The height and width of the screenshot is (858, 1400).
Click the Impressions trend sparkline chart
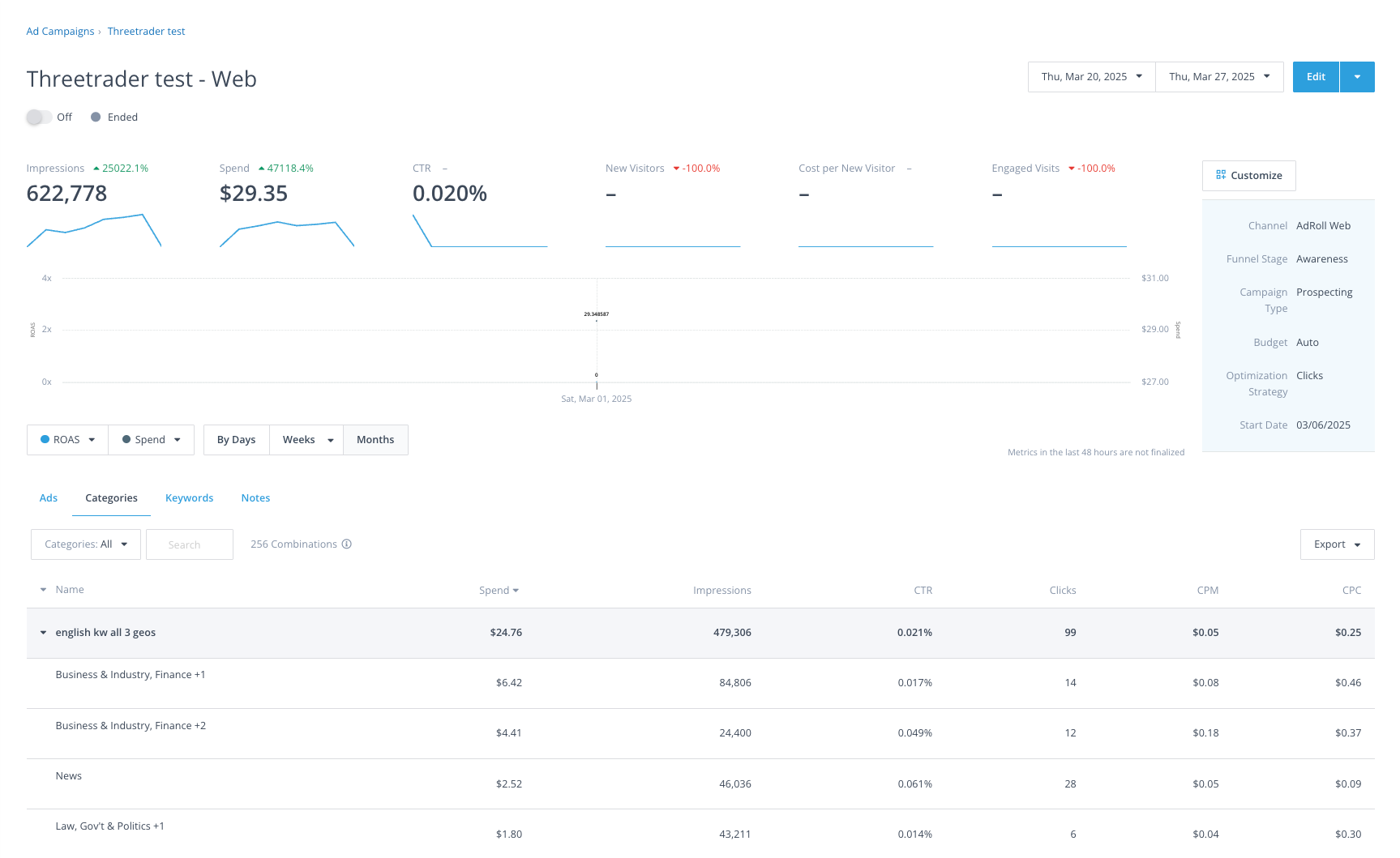coord(93,231)
